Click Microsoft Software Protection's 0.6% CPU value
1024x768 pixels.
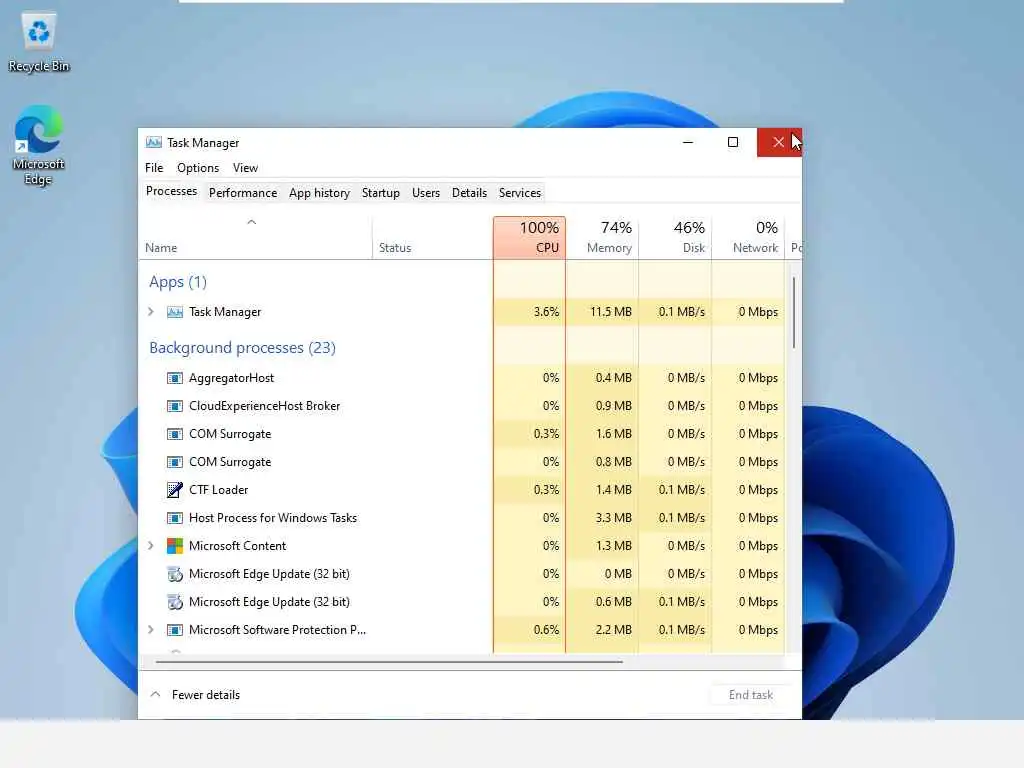(547, 630)
